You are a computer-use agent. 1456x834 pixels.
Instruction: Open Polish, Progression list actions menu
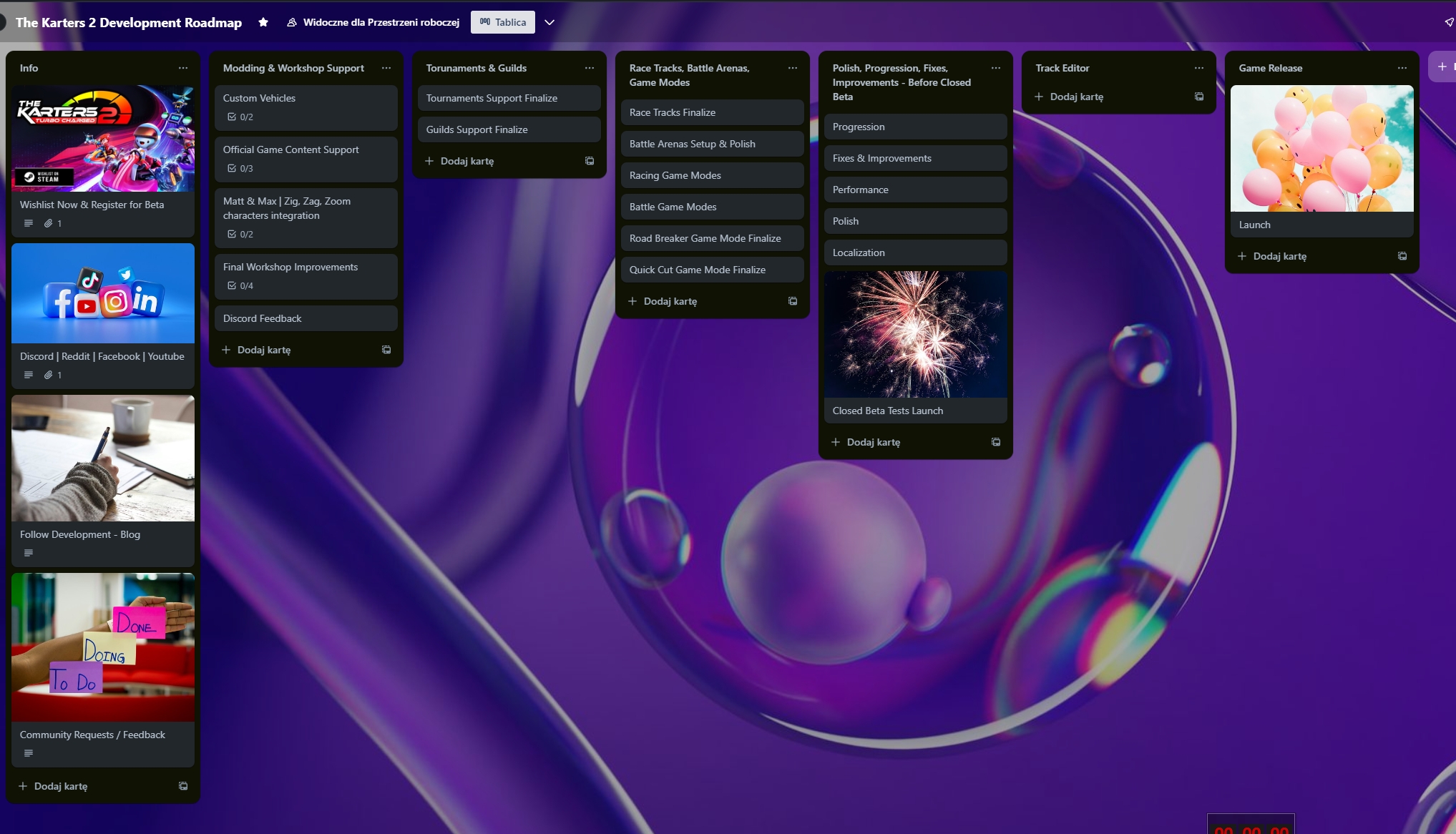(996, 68)
